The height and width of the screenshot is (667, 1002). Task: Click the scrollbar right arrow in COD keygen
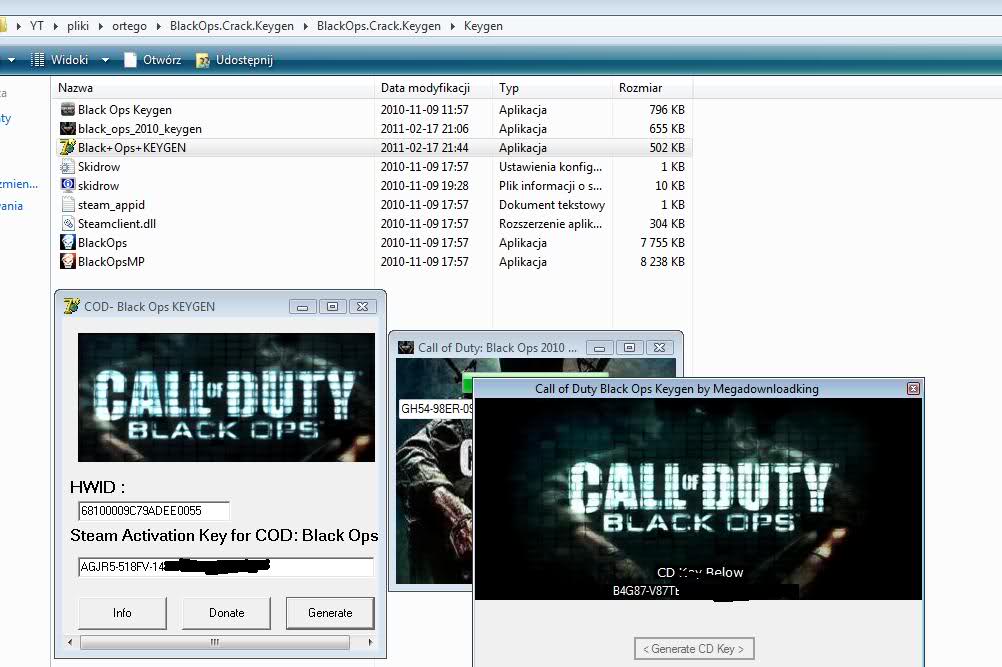[371, 642]
